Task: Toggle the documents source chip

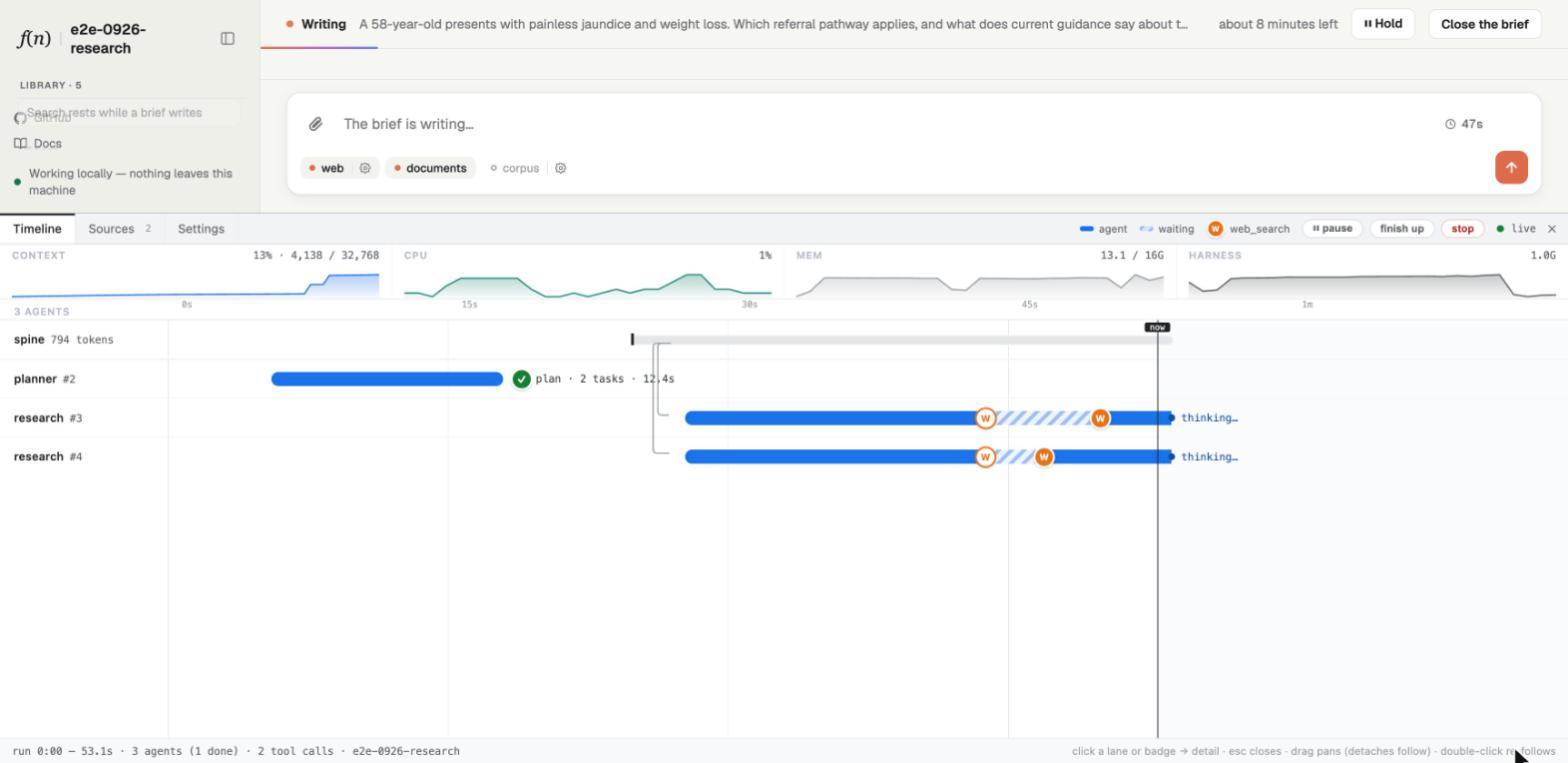Action: pyautogui.click(x=431, y=168)
